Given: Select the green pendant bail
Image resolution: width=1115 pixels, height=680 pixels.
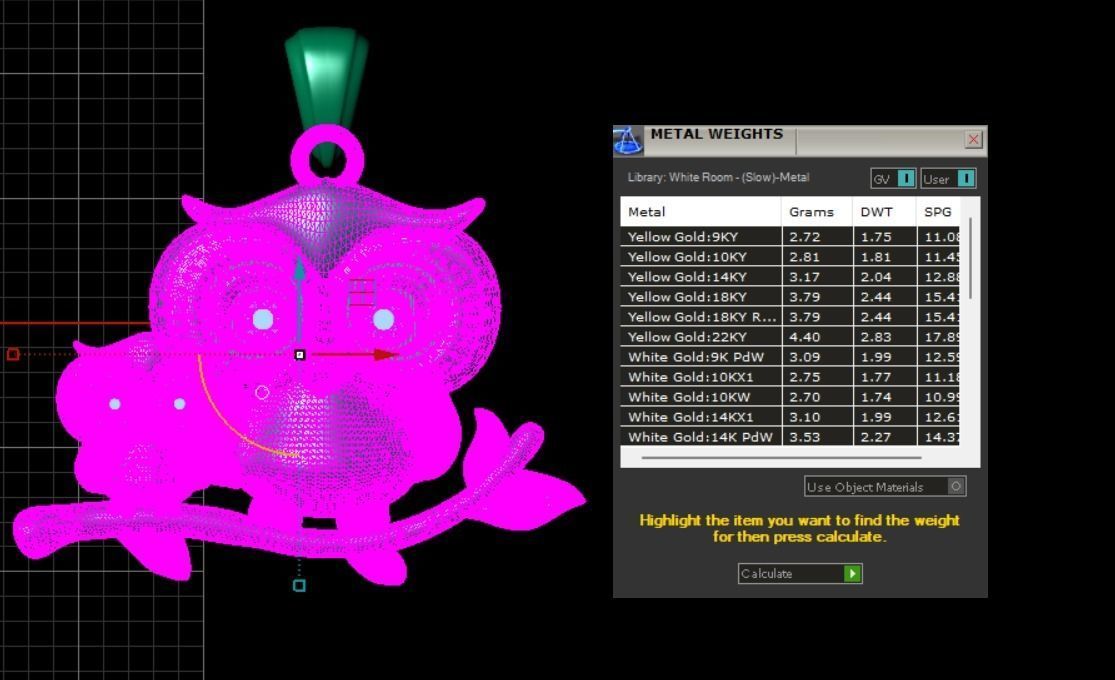Looking at the screenshot, I should [x=326, y=77].
